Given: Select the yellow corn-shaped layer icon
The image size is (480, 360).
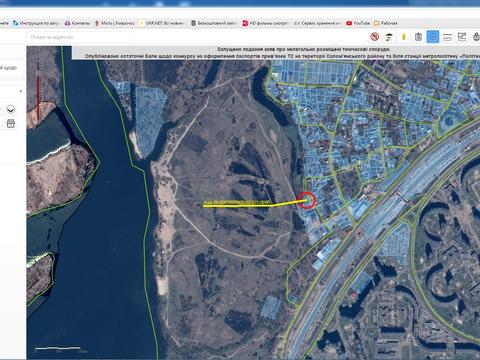Looking at the screenshot, I should coord(404,37).
